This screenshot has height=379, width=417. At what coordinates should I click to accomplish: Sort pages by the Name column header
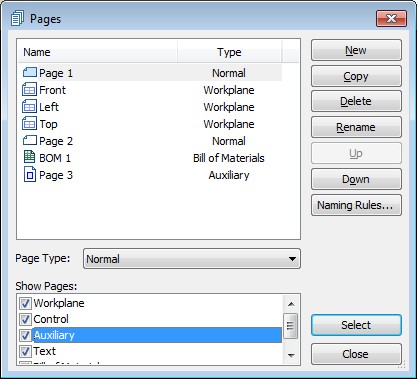click(x=98, y=52)
